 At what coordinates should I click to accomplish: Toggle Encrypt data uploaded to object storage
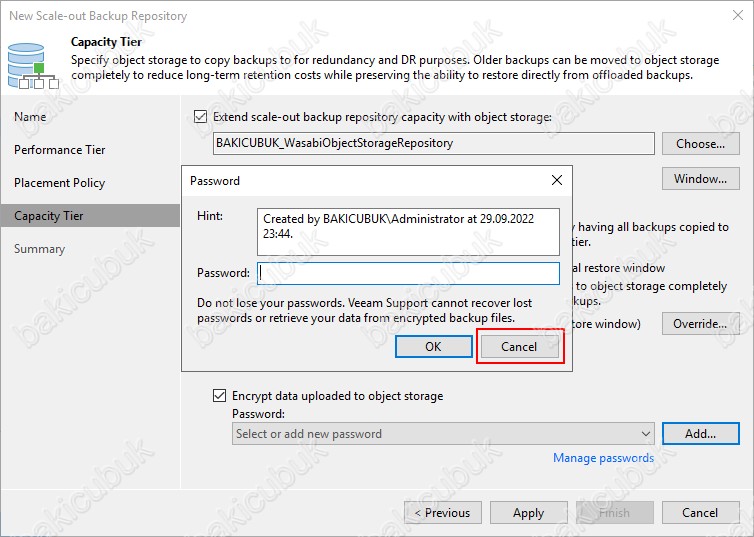[219, 396]
